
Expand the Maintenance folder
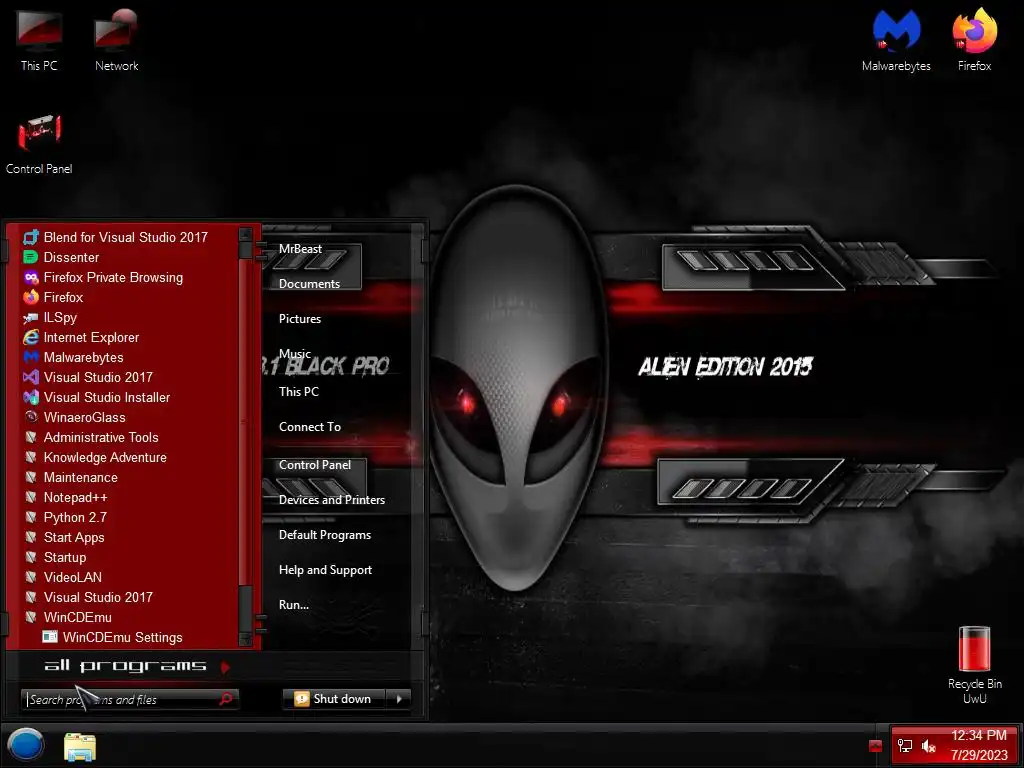point(71,477)
